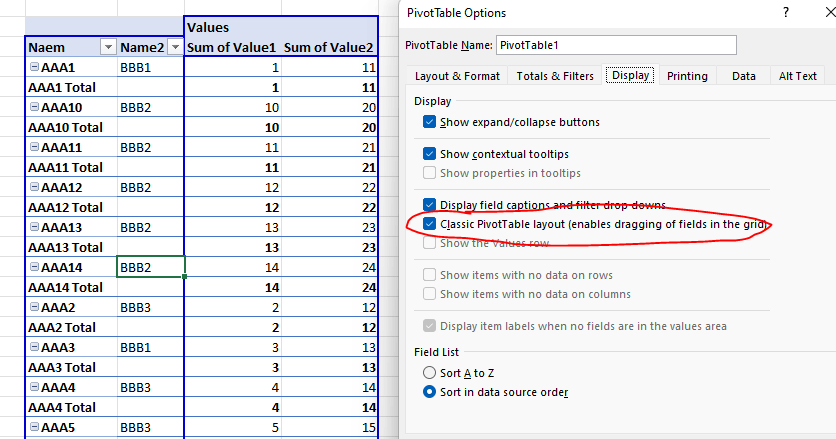Switch to the Layout & Format tab
The height and width of the screenshot is (439, 836).
point(457,76)
